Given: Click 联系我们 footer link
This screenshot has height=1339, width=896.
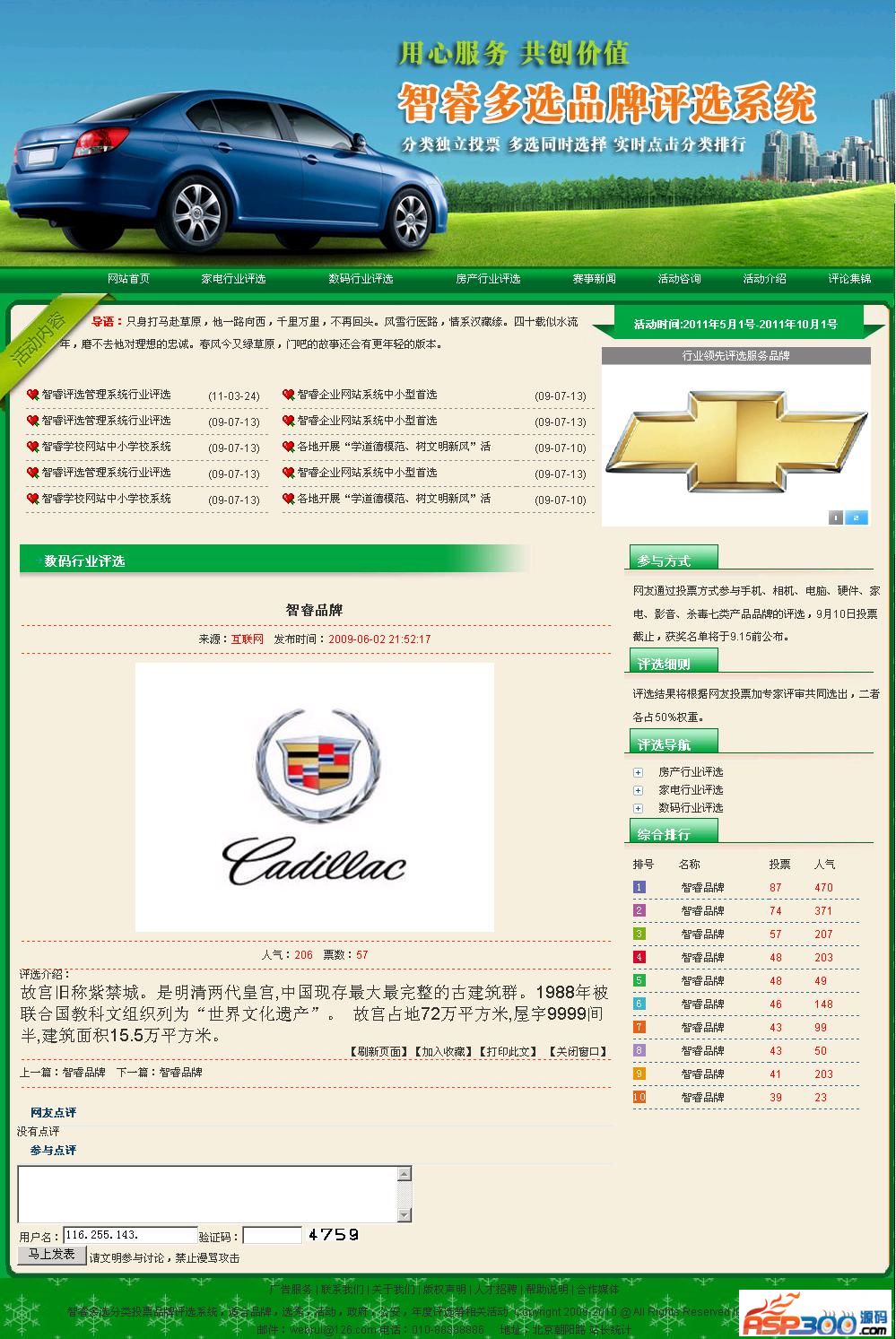Looking at the screenshot, I should [343, 1290].
